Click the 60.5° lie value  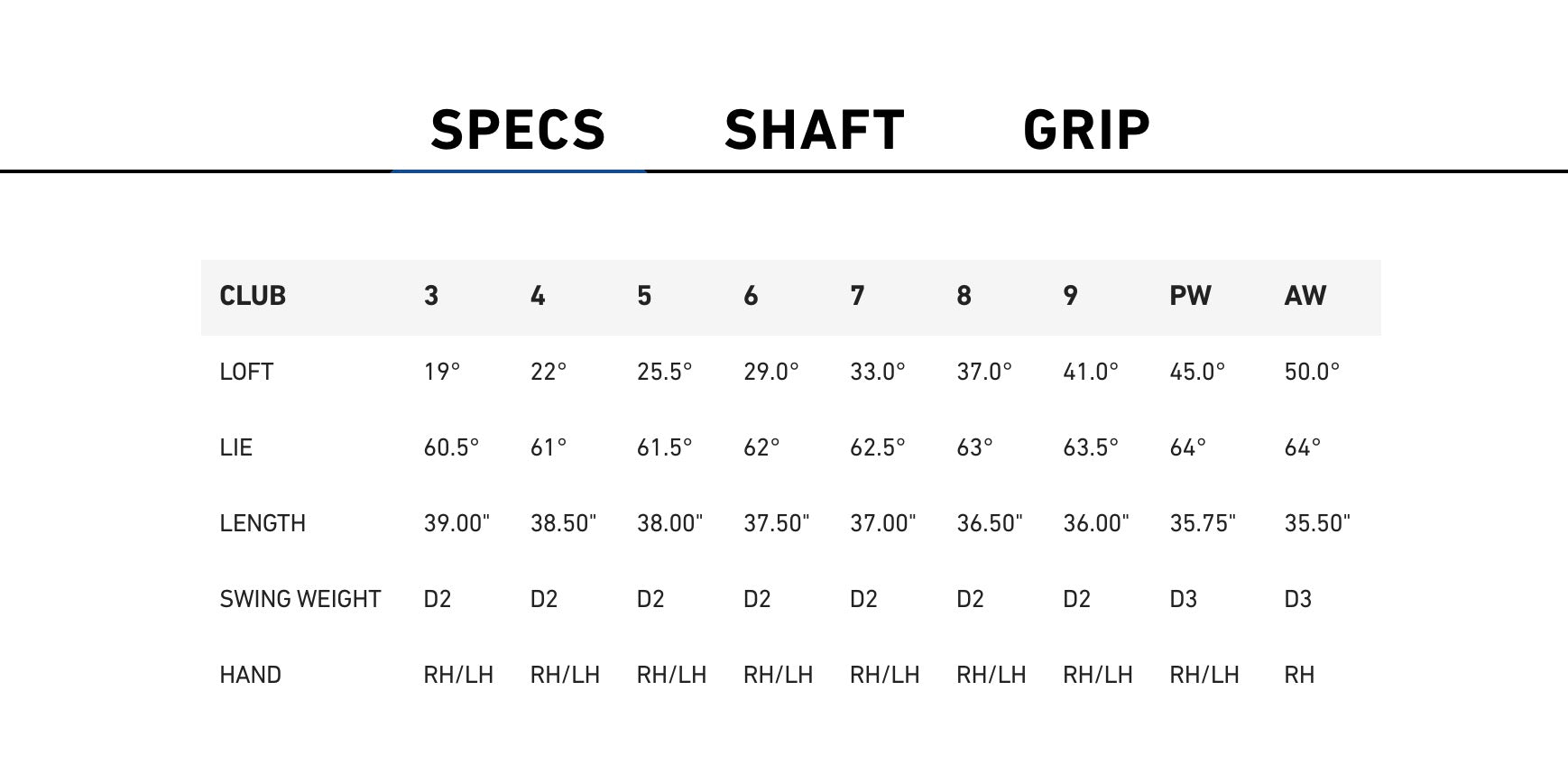point(451,447)
